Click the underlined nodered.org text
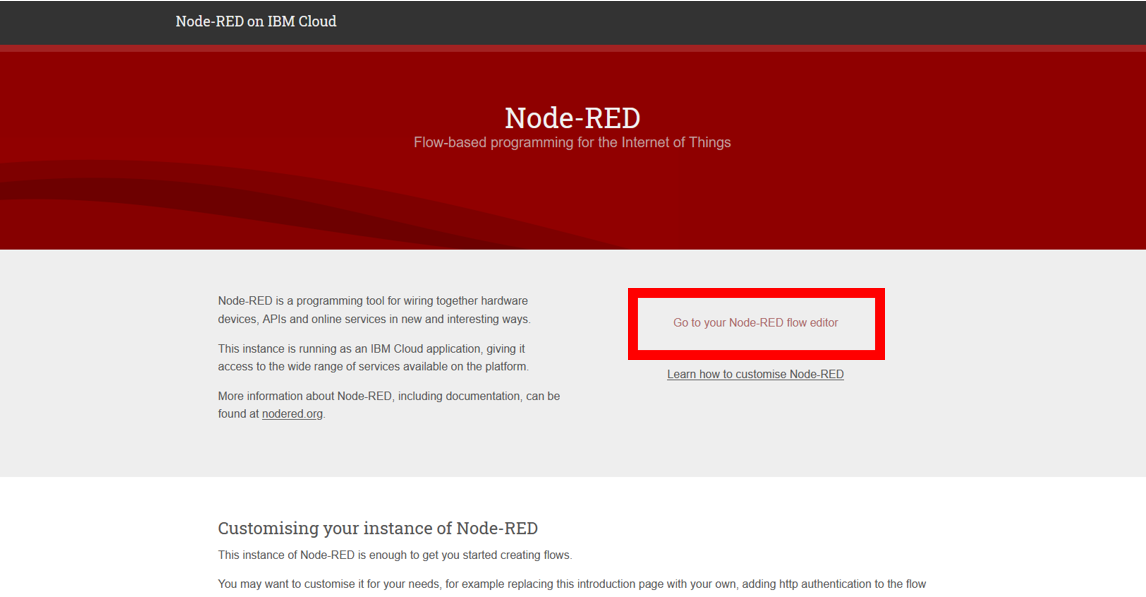Viewport: 1146px width, 597px height. pyautogui.click(x=291, y=413)
